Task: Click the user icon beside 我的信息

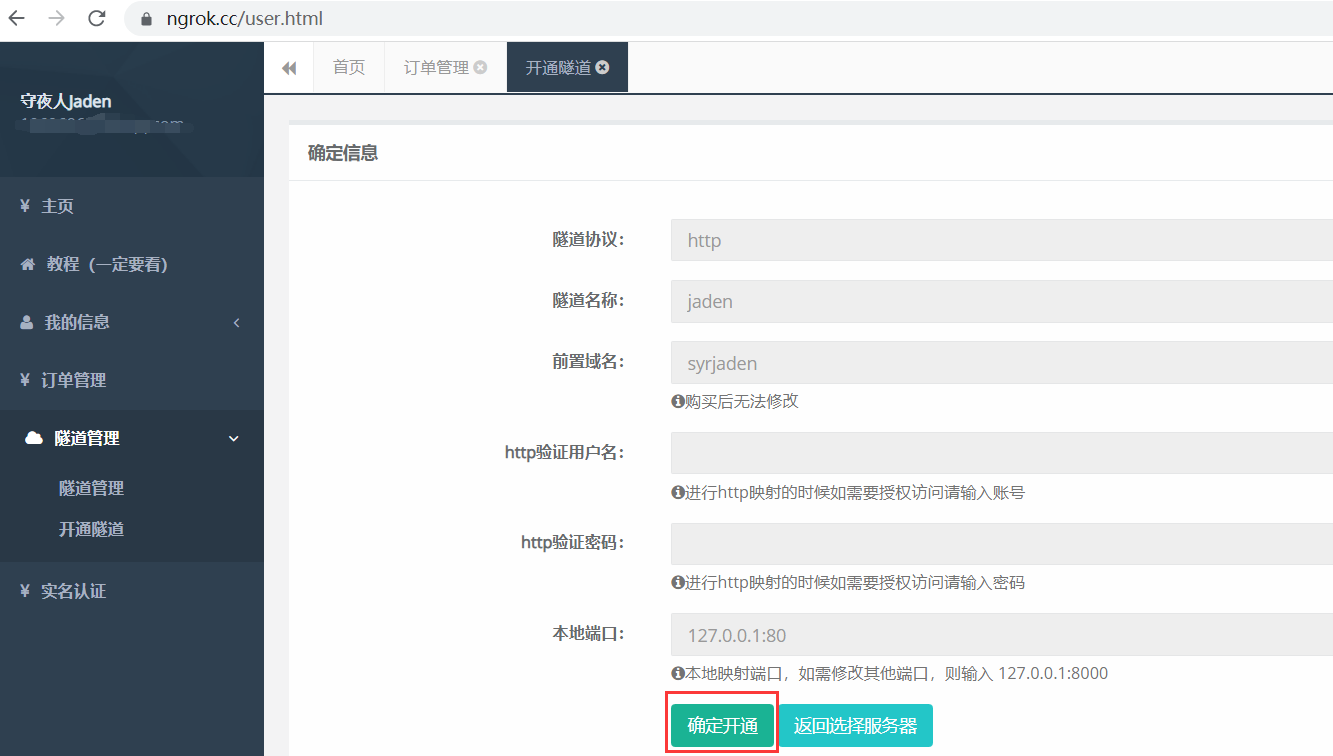Action: (27, 322)
